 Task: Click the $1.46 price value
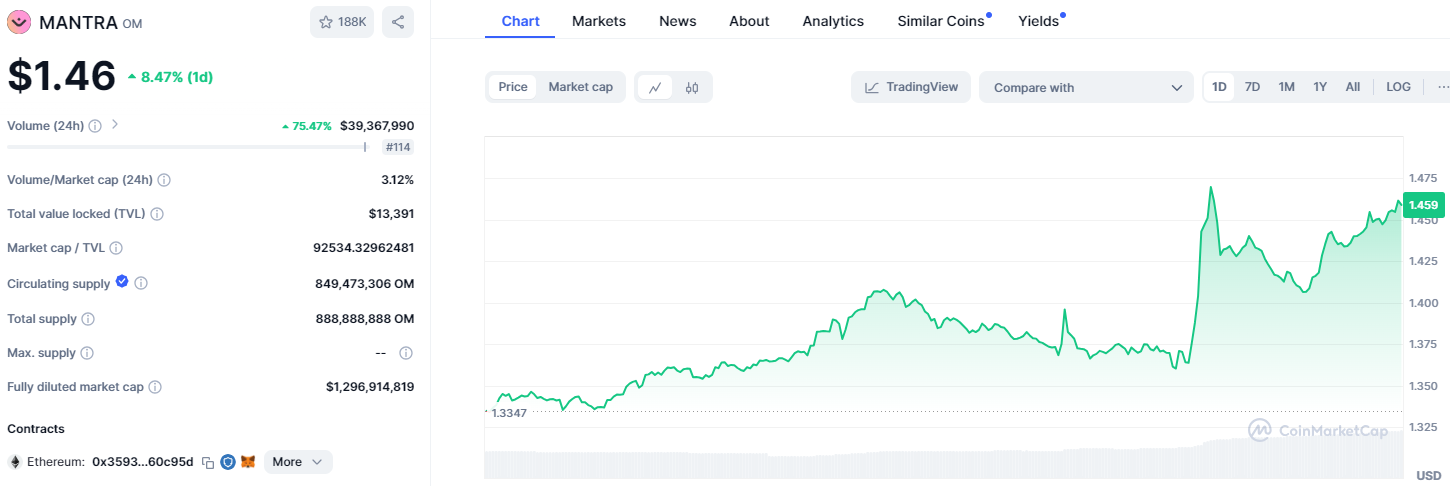(x=62, y=77)
